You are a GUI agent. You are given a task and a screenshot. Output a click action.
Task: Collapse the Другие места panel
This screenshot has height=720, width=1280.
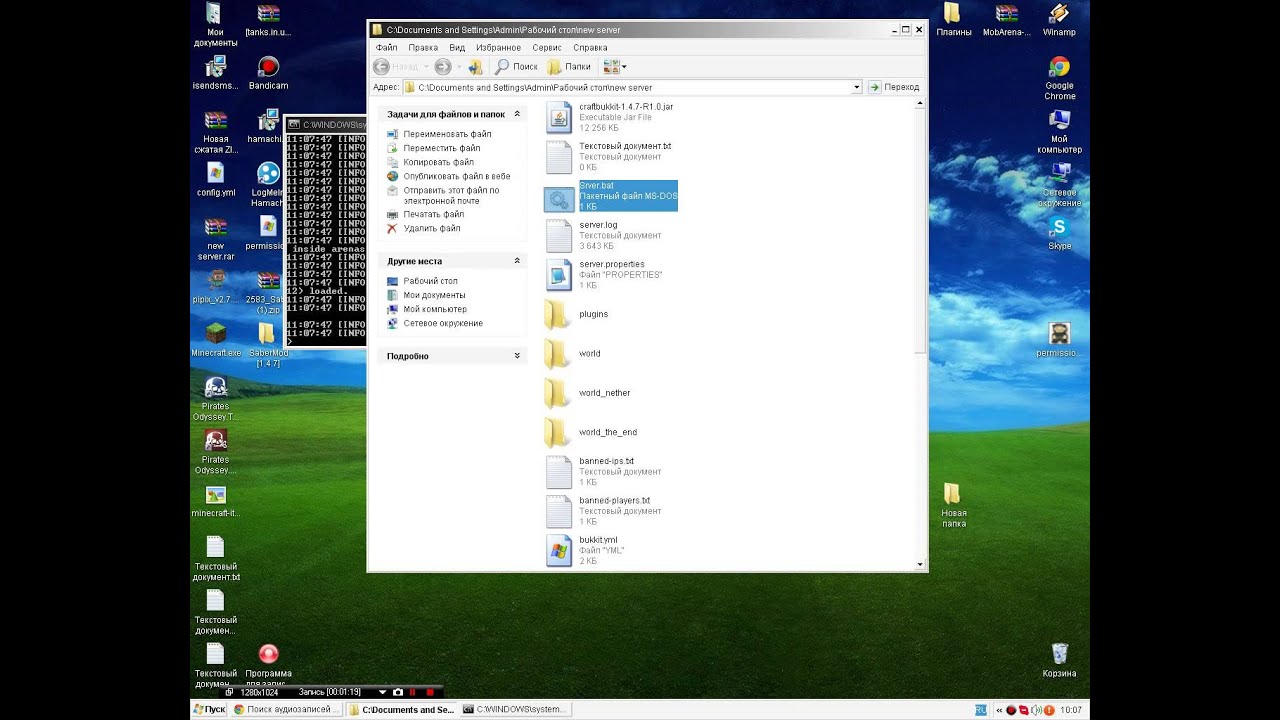click(517, 261)
